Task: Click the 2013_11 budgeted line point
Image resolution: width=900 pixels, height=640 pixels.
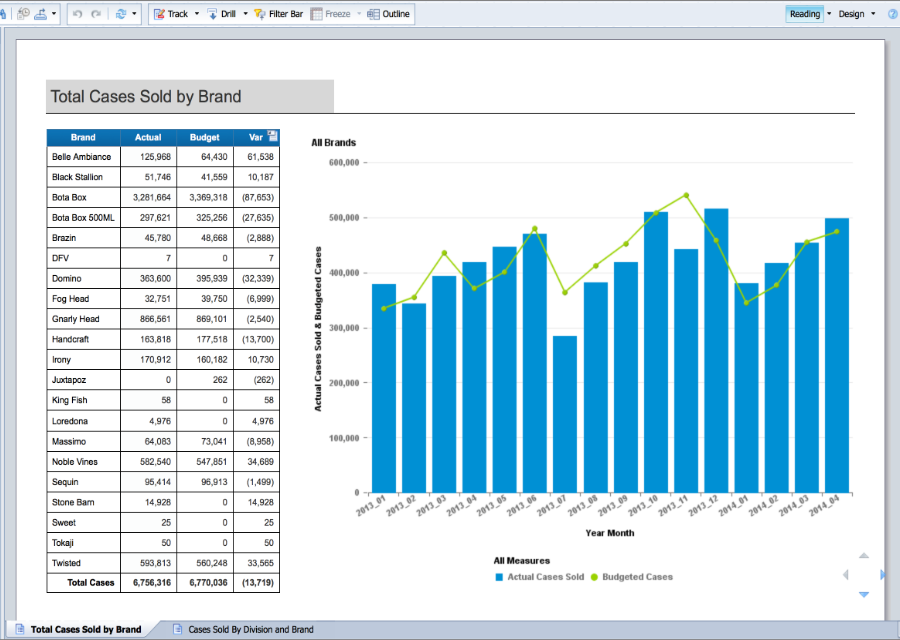Action: (x=686, y=195)
